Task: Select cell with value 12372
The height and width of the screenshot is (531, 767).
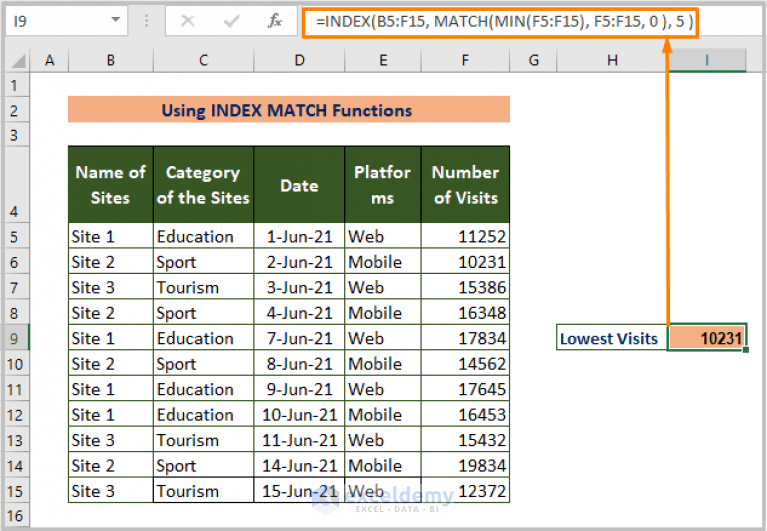Action: point(465,490)
